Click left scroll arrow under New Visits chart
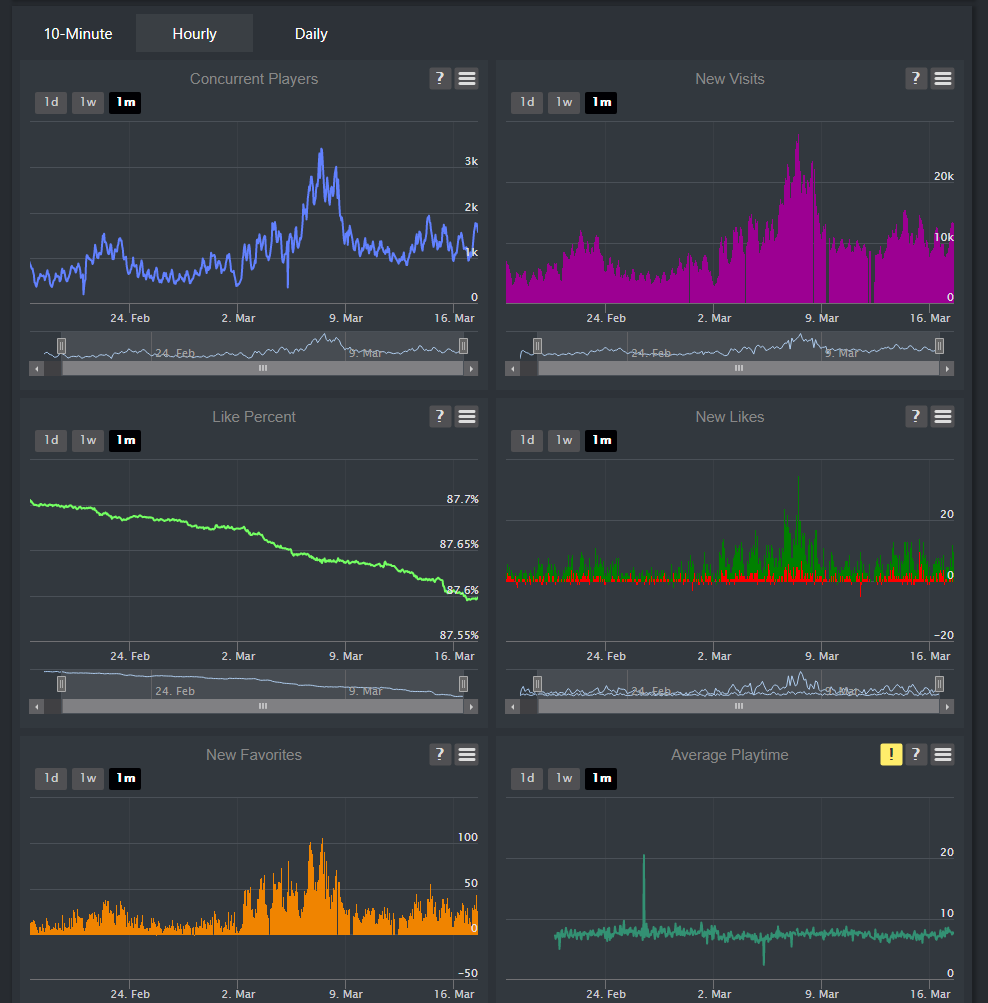Viewport: 988px width, 1003px height. tap(513, 368)
